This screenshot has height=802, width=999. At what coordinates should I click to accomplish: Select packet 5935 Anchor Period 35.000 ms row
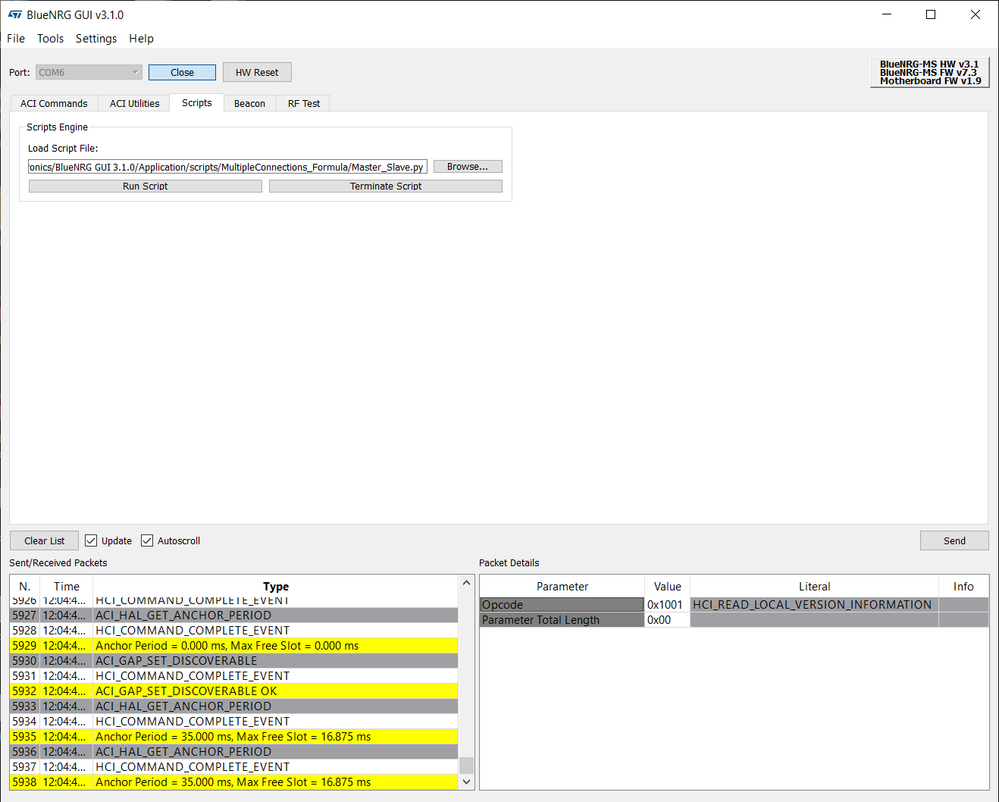(234, 736)
